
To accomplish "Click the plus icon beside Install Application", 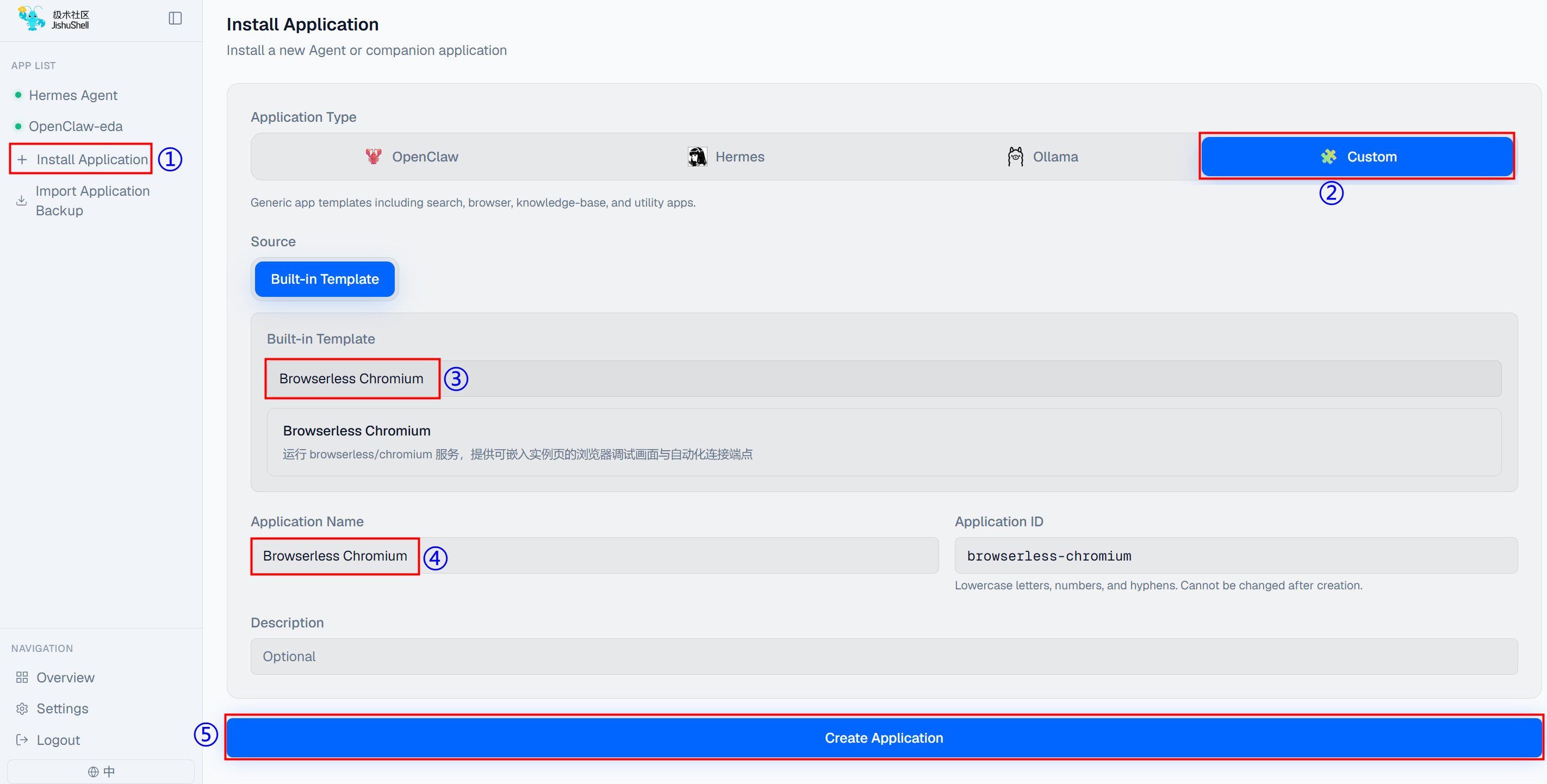I will pos(22,159).
